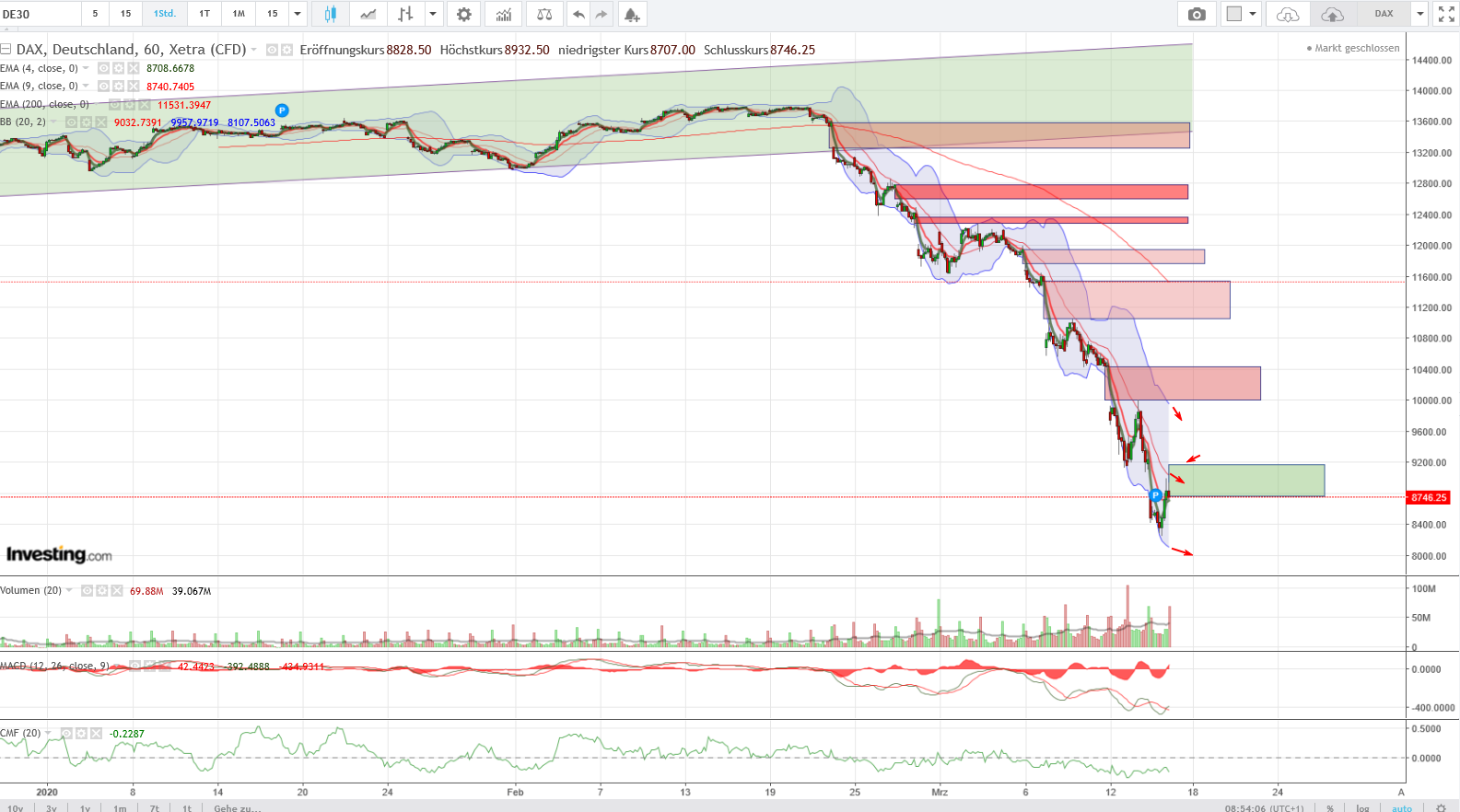Select the bar chart style icon
This screenshot has height=812, width=1460.
coord(405,14)
